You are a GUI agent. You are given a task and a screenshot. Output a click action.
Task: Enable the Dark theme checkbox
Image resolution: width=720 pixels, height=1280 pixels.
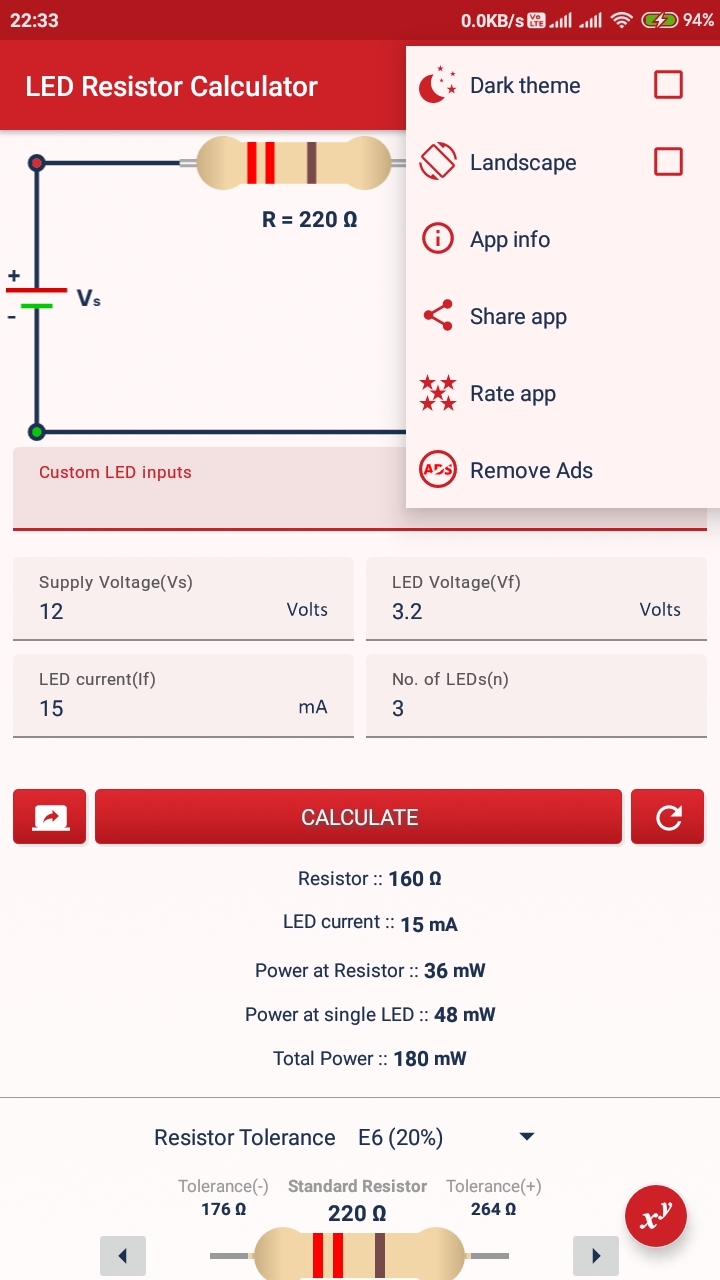(x=667, y=85)
